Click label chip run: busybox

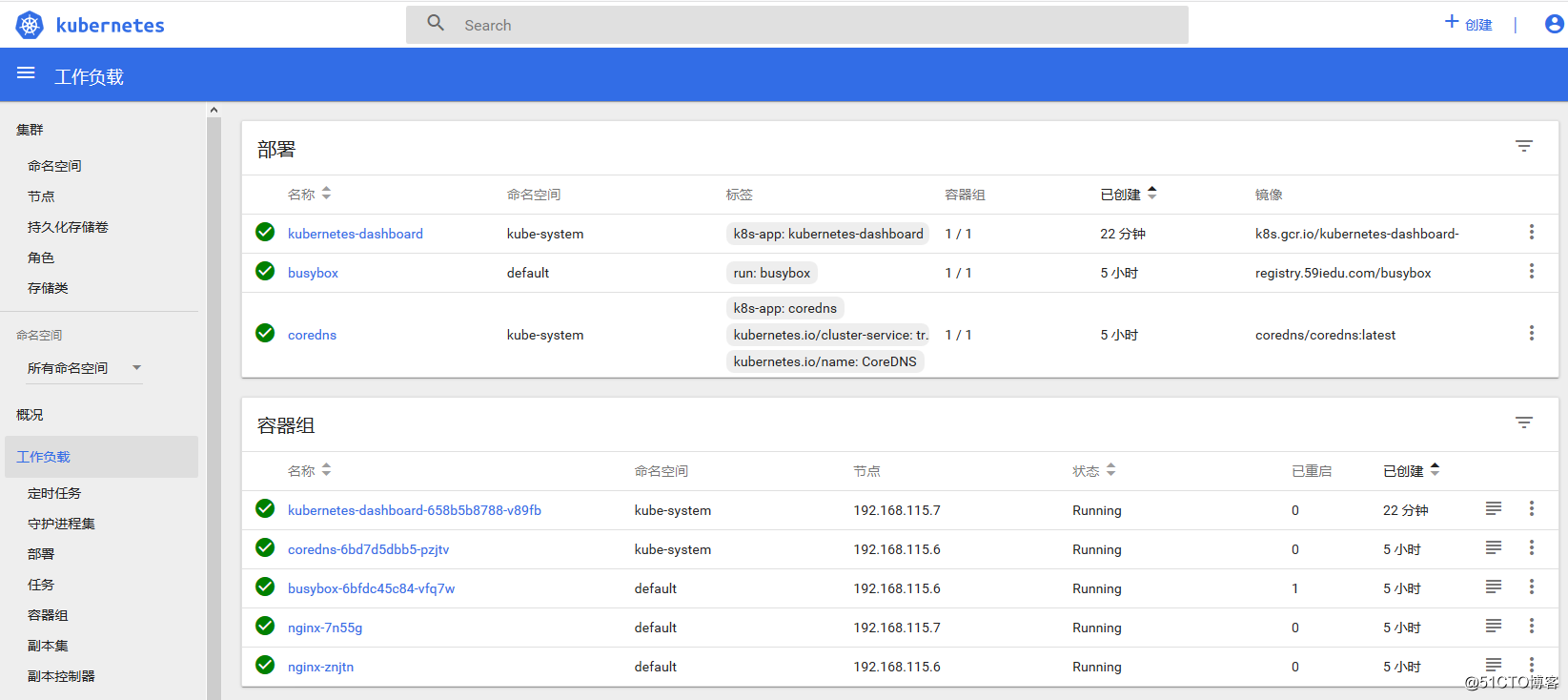click(x=772, y=273)
